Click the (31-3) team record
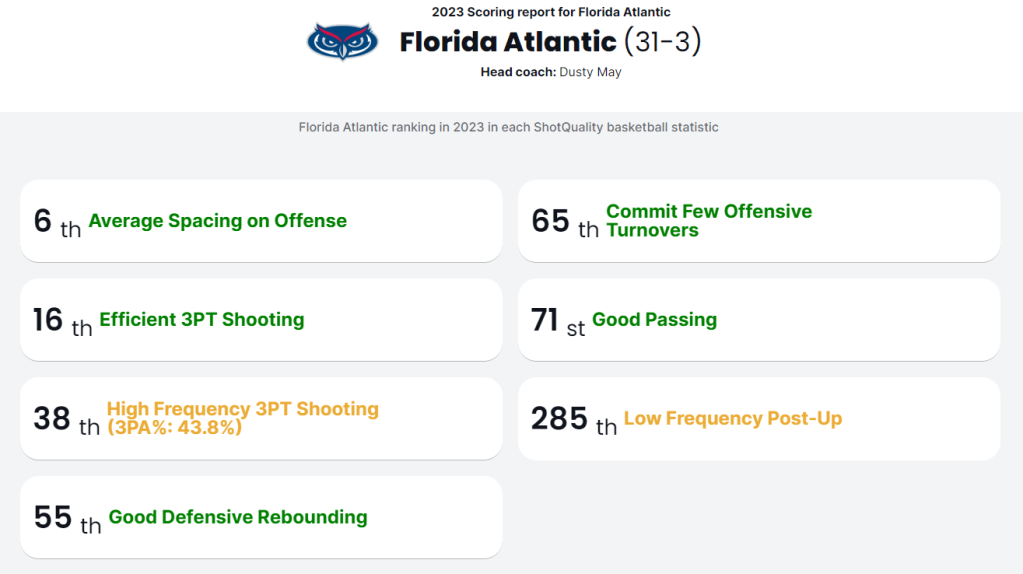 click(x=662, y=42)
